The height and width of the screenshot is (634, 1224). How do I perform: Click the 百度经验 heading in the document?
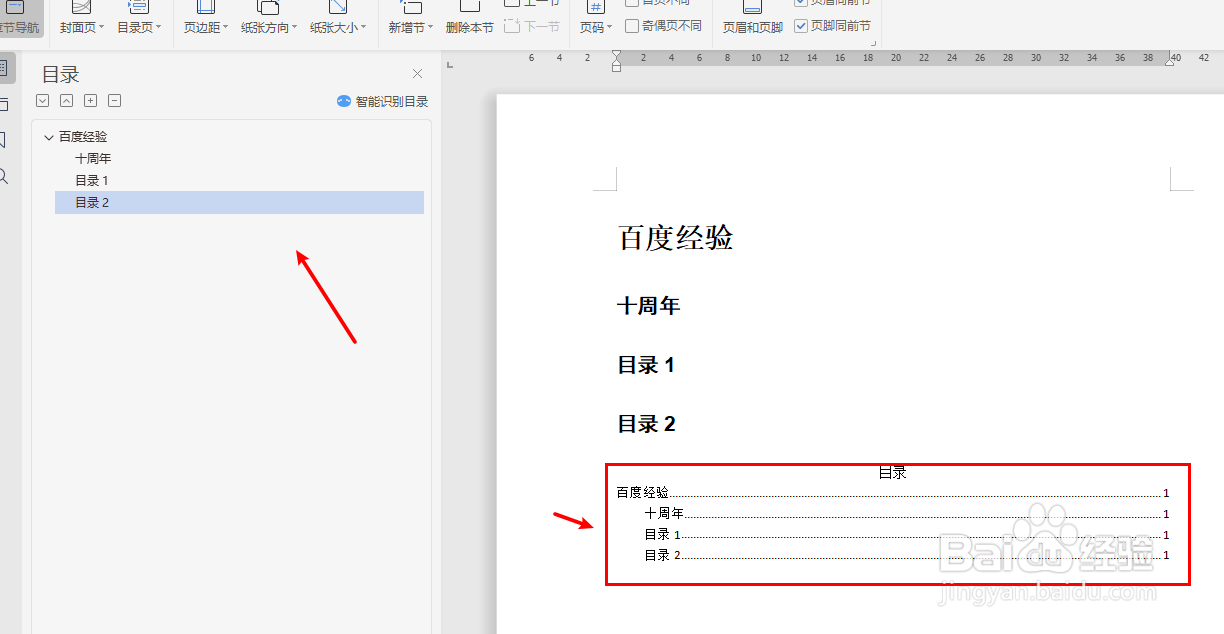point(676,238)
